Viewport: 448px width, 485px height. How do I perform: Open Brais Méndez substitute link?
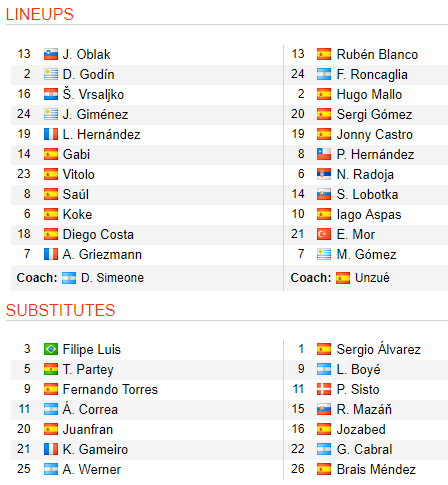pos(376,469)
